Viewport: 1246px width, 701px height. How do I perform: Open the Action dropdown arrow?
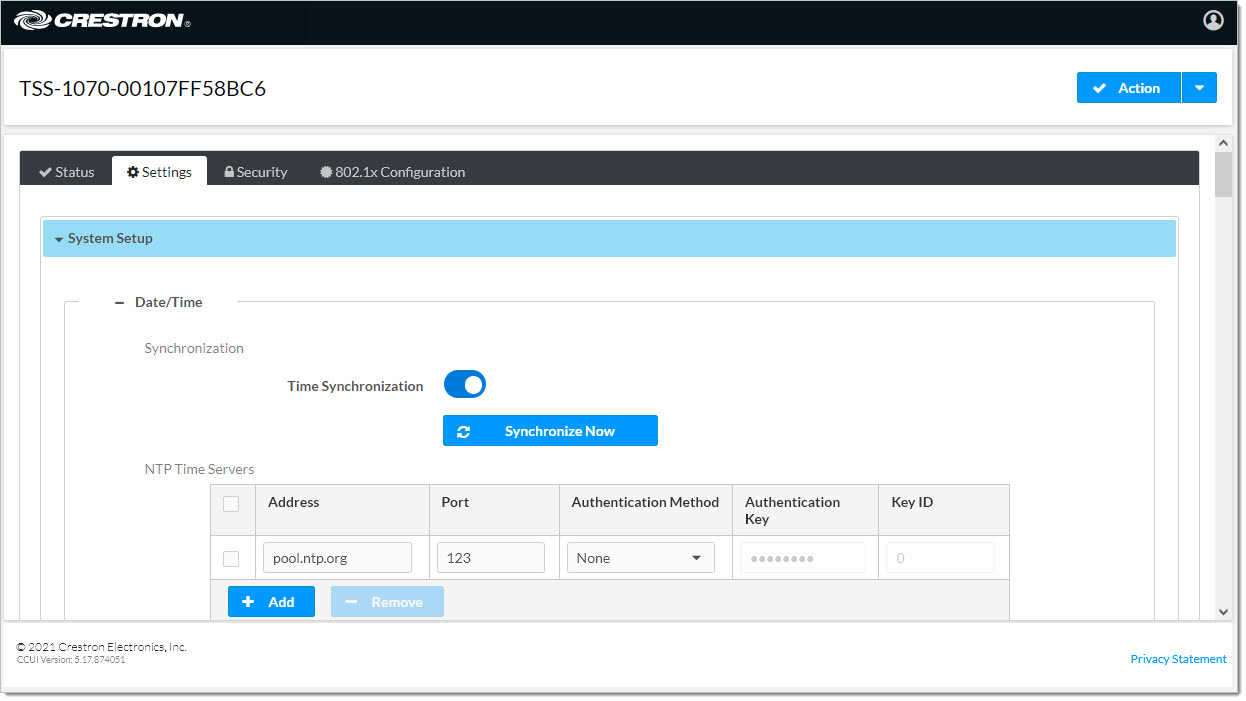pos(1199,88)
